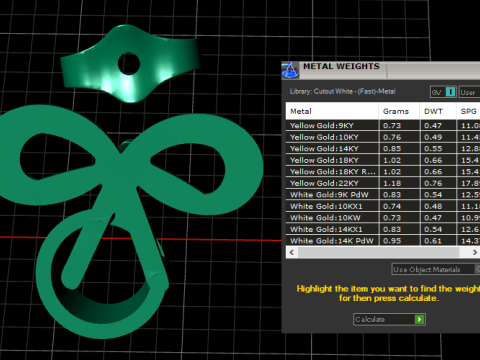Click the Metal Weights panel title
The image size is (480, 360).
[x=341, y=66]
